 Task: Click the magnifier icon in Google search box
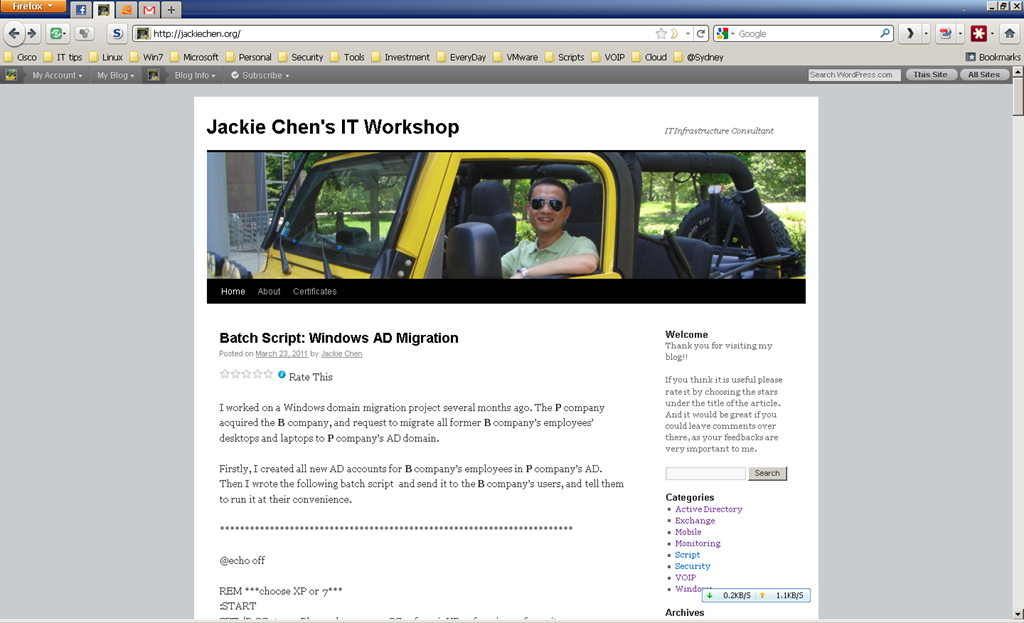886,33
